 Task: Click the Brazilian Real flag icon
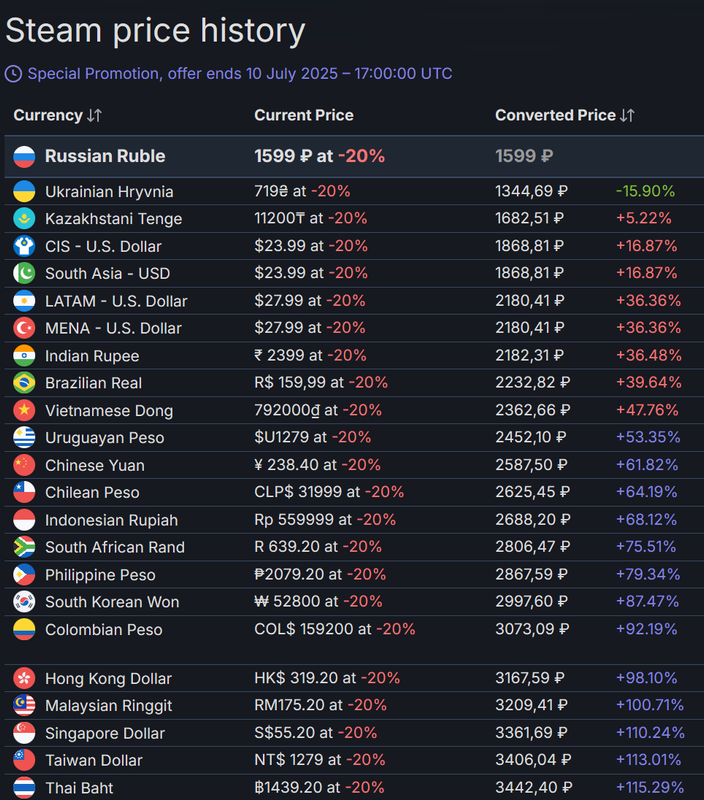pos(24,383)
